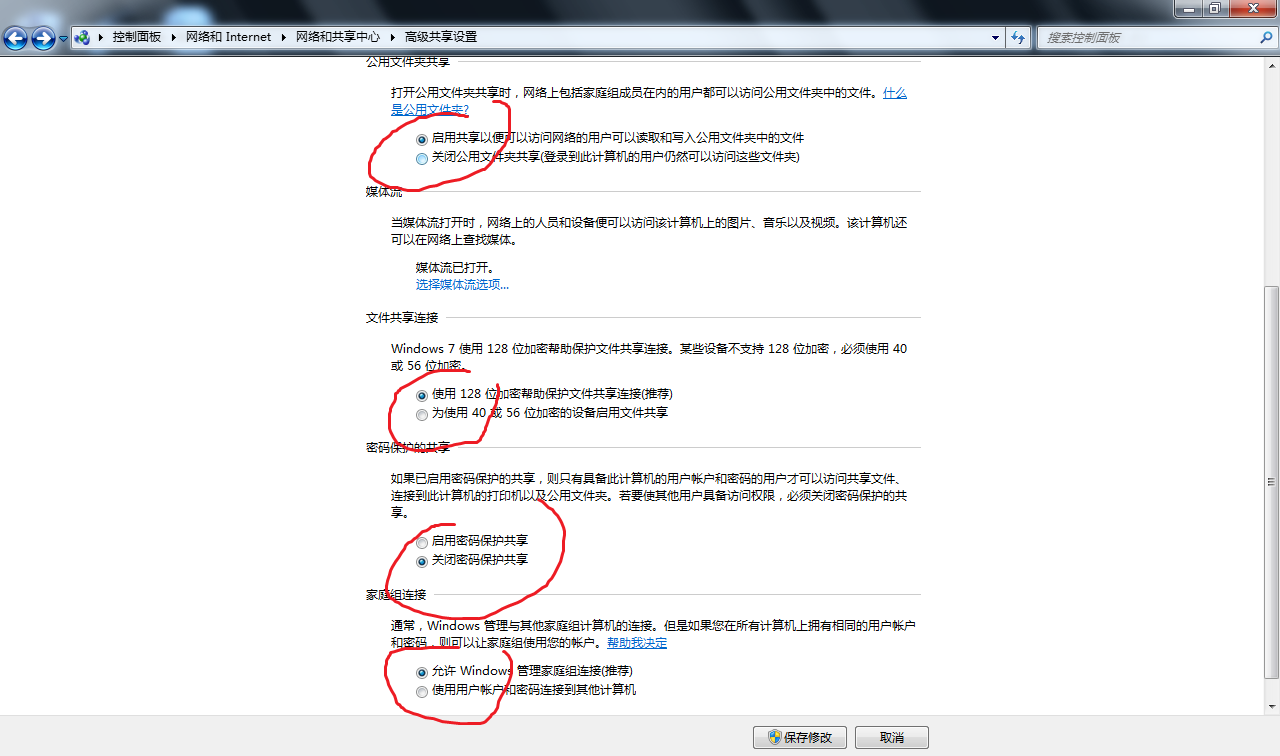Select 关闭公用文件夹共享 radio option
The width and height of the screenshot is (1280, 756).
608,157
